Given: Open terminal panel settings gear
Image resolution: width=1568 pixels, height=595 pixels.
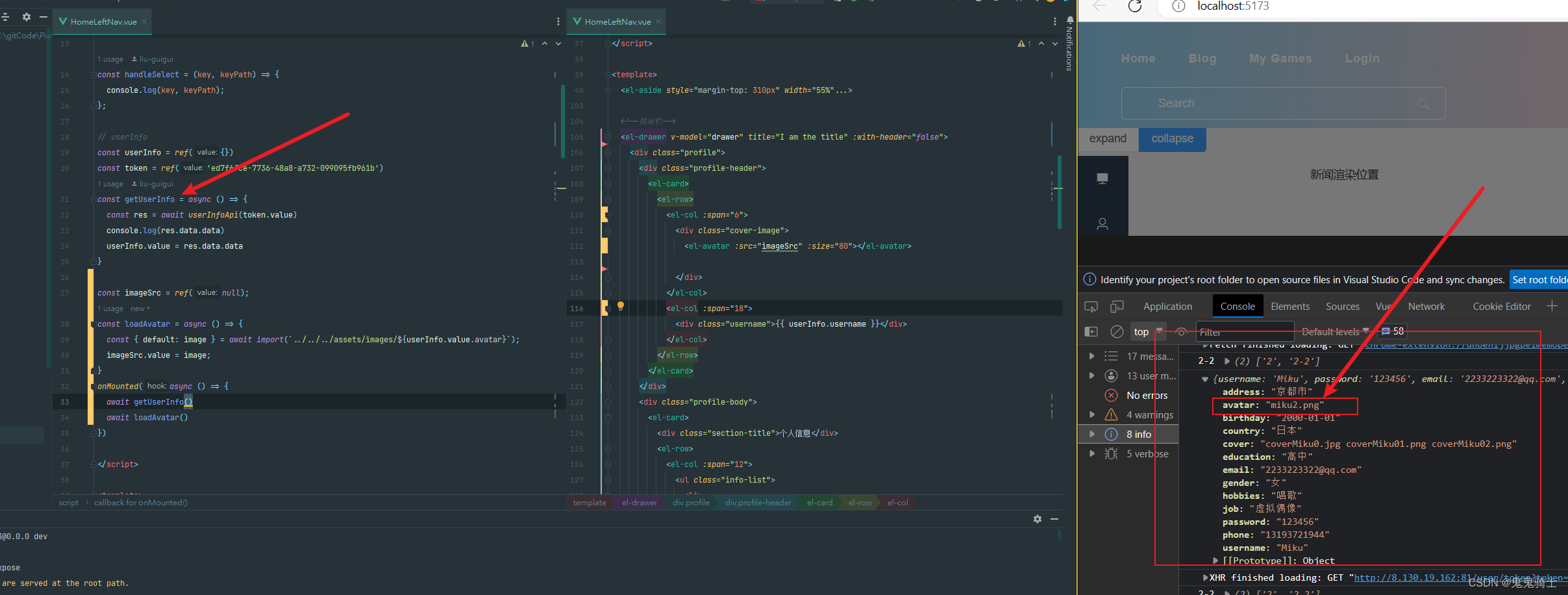Looking at the screenshot, I should tap(1038, 519).
